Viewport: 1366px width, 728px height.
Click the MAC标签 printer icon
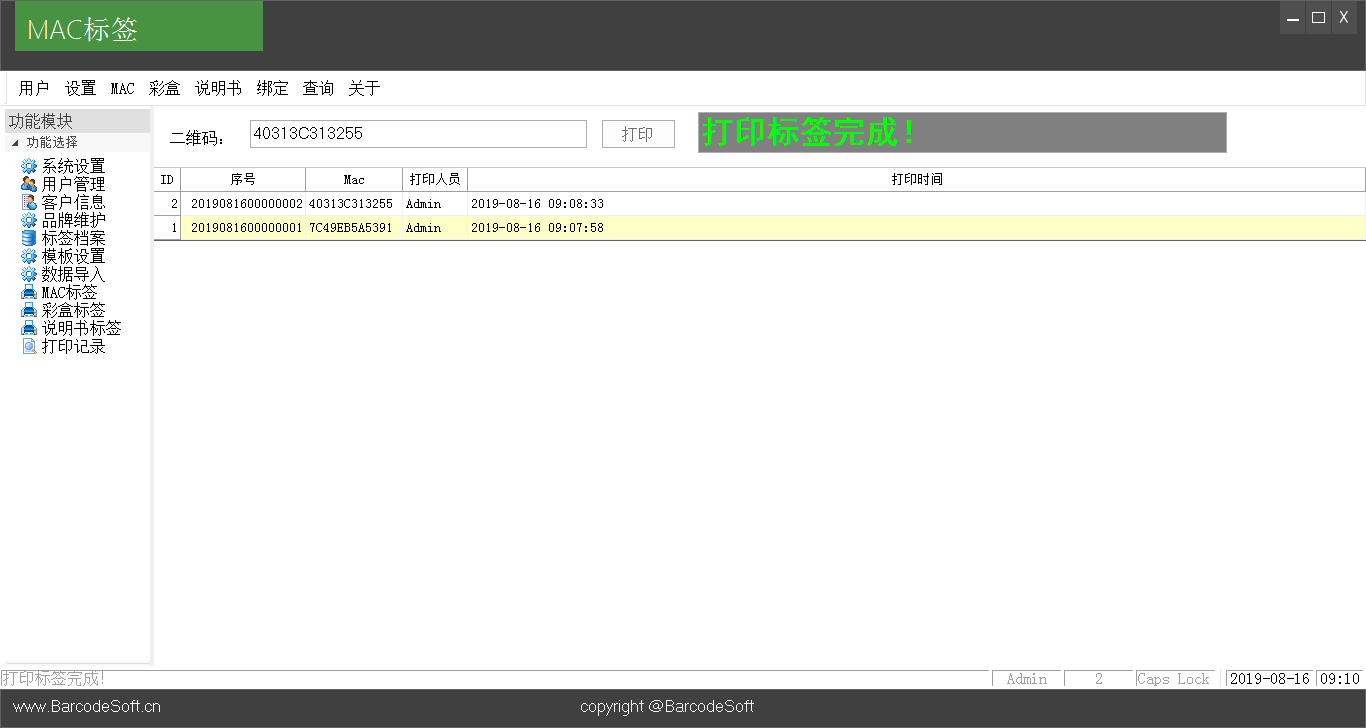(29, 292)
